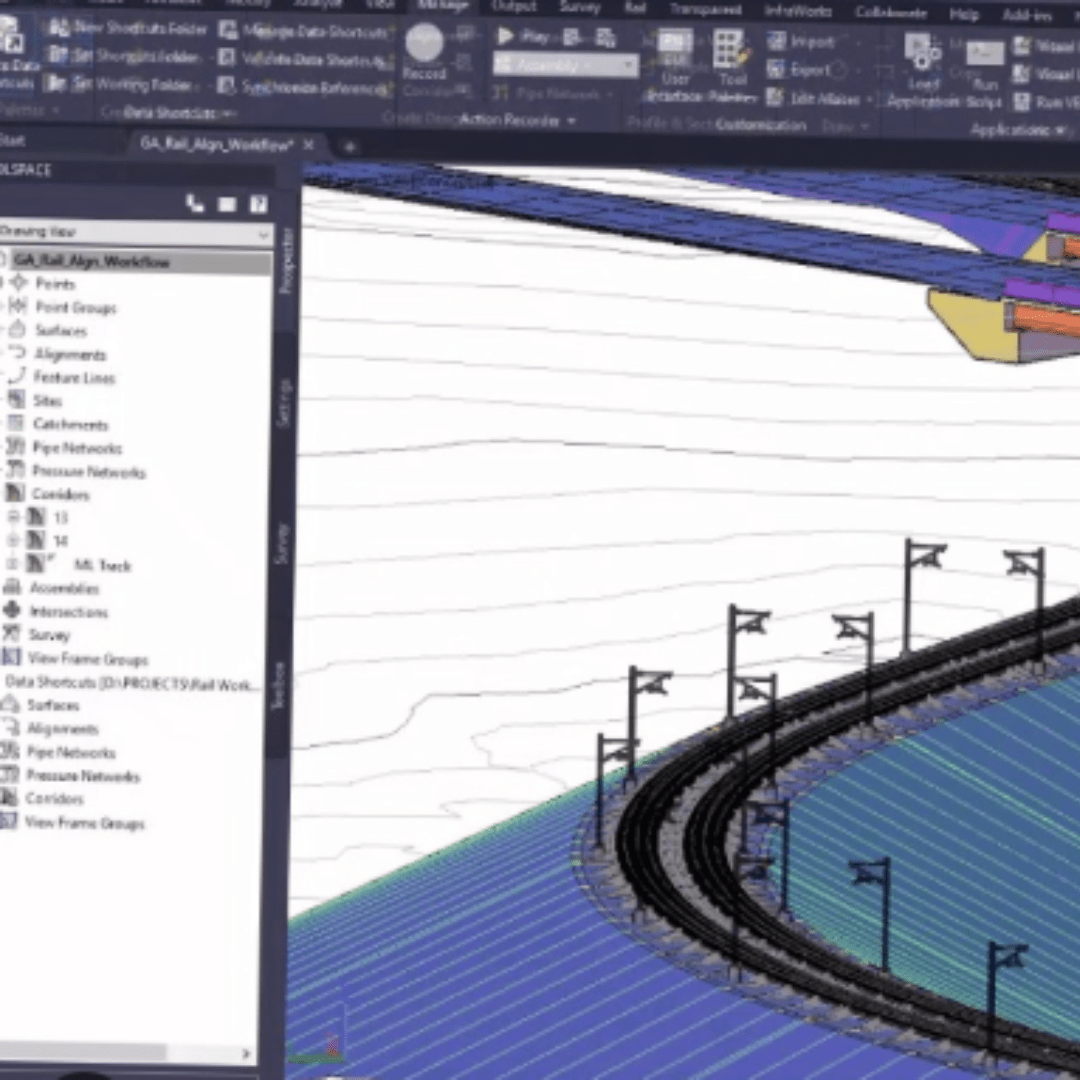Click the Toolspace horizontal scrollbar right arrow
Viewport: 1080px width, 1080px height.
point(246,1054)
